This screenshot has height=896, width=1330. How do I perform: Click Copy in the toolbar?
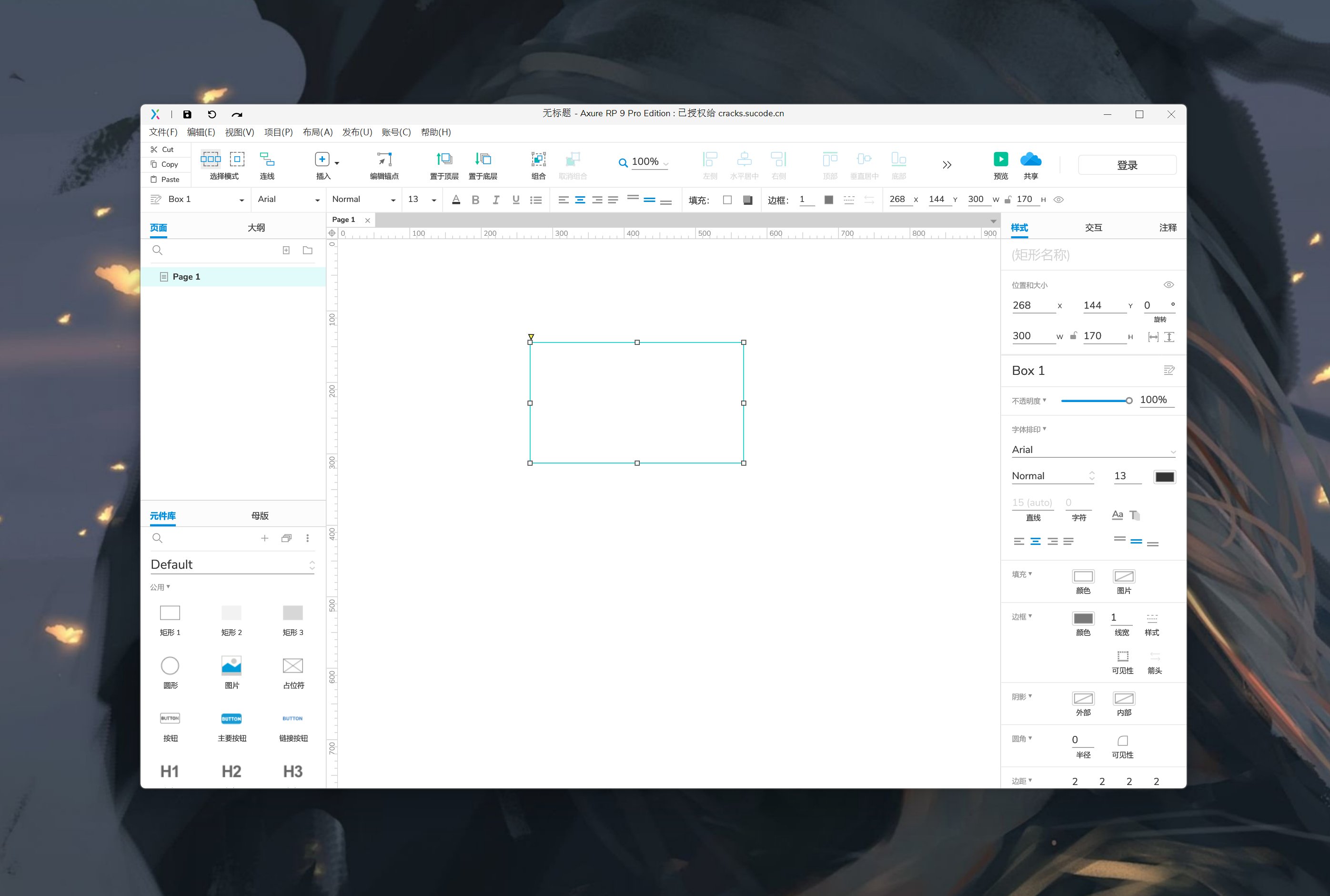pos(164,164)
